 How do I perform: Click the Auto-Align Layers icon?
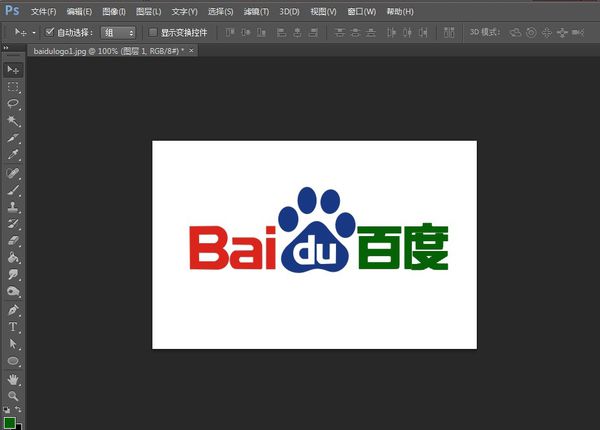[x=449, y=33]
